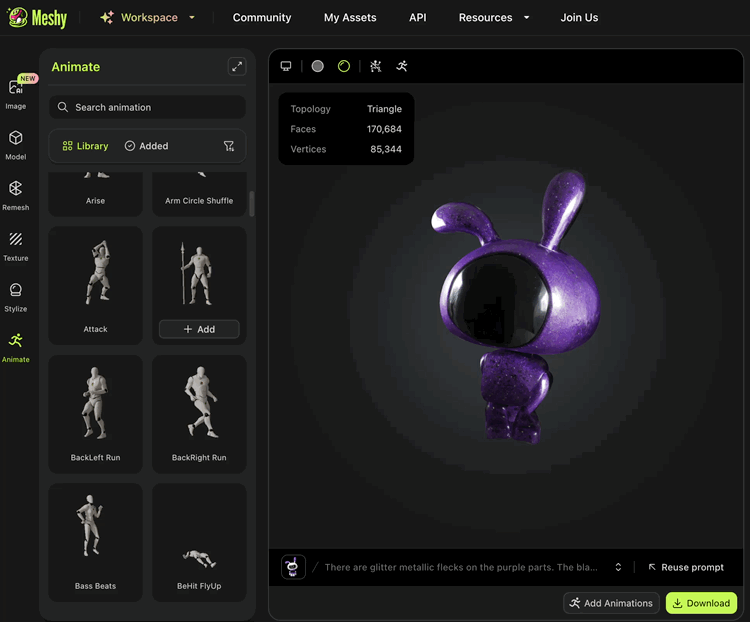750x622 pixels.
Task: Open the Texture tool
Action: point(16,246)
